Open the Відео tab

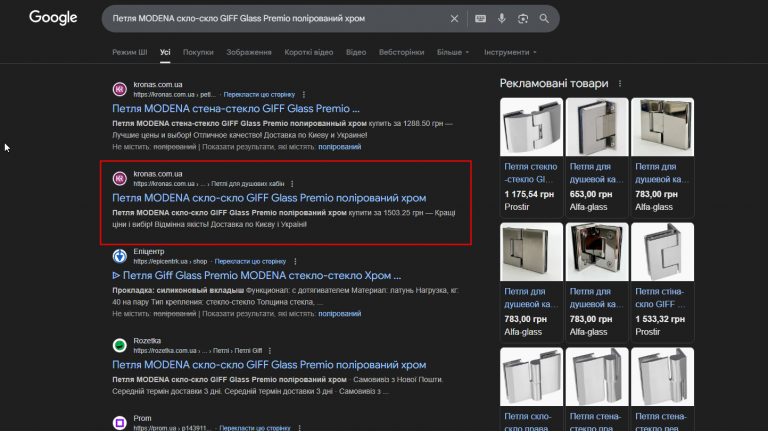point(356,52)
